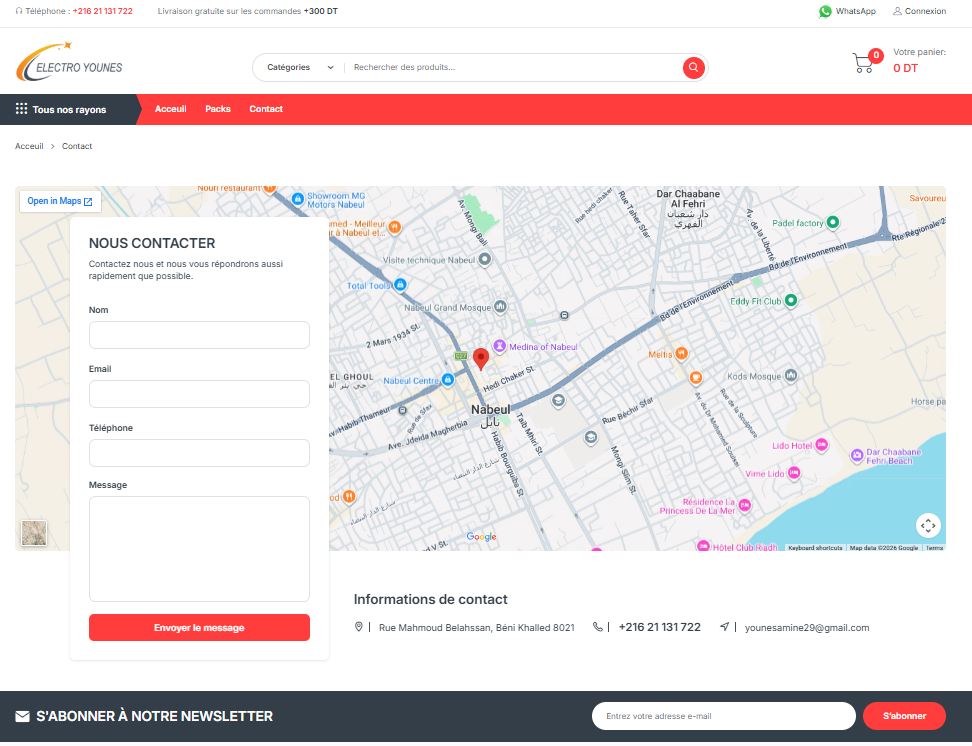Click the Keyboard shortcuts map link
Screen dimensions: 972x746
point(815,548)
